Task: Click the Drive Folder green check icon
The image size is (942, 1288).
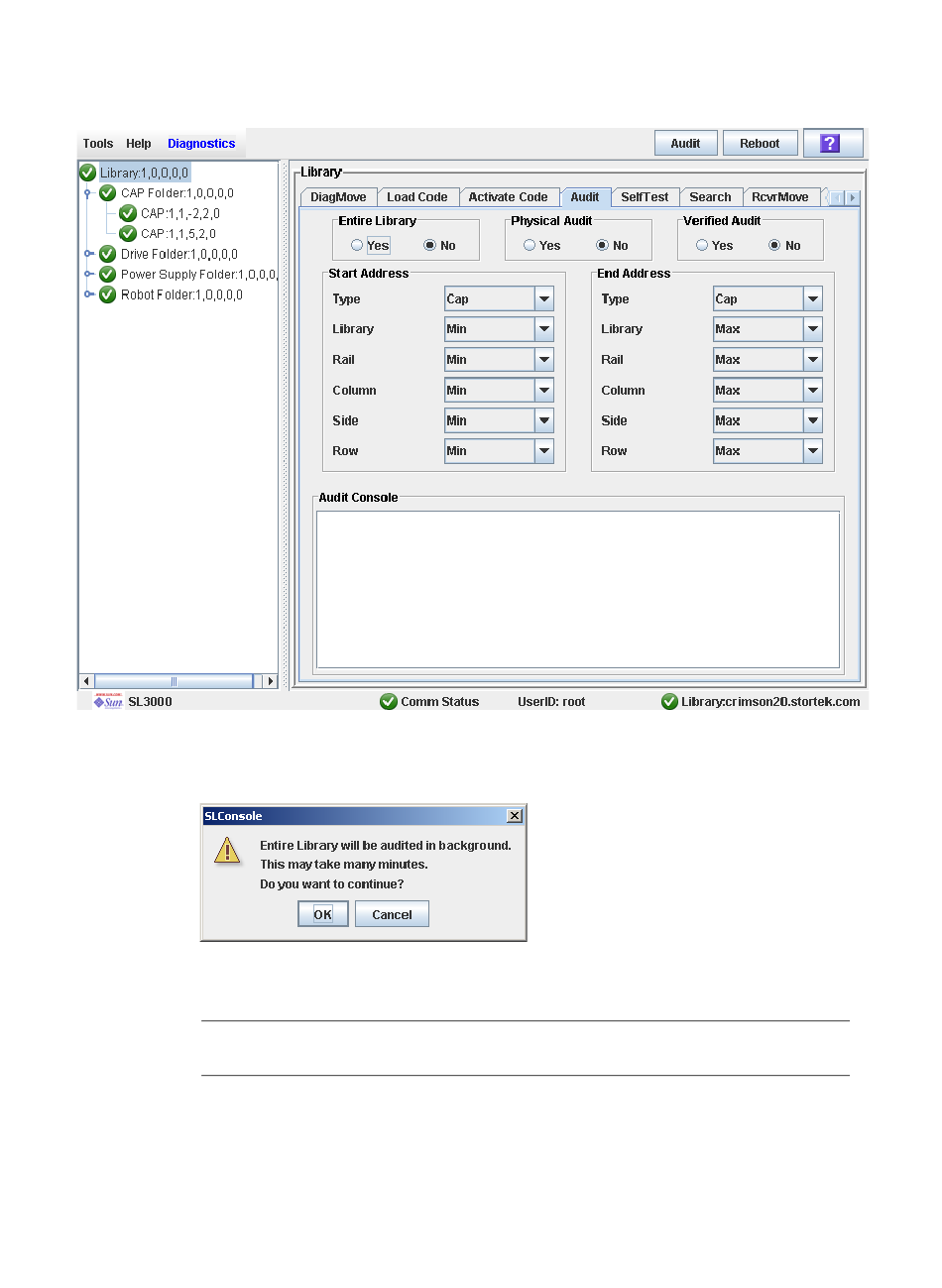Action: [108, 254]
